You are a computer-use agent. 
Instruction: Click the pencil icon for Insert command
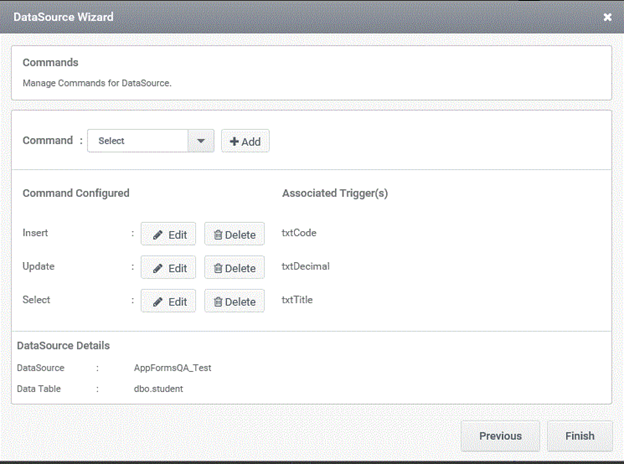[x=158, y=235]
